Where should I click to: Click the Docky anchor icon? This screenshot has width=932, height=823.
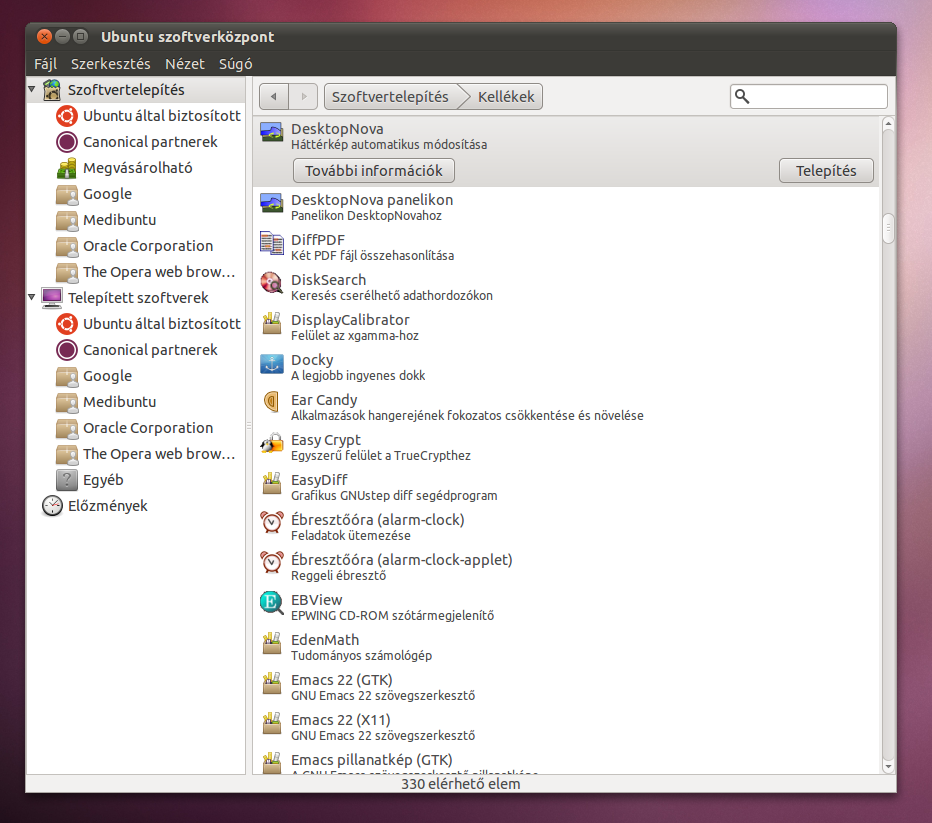tap(272, 363)
